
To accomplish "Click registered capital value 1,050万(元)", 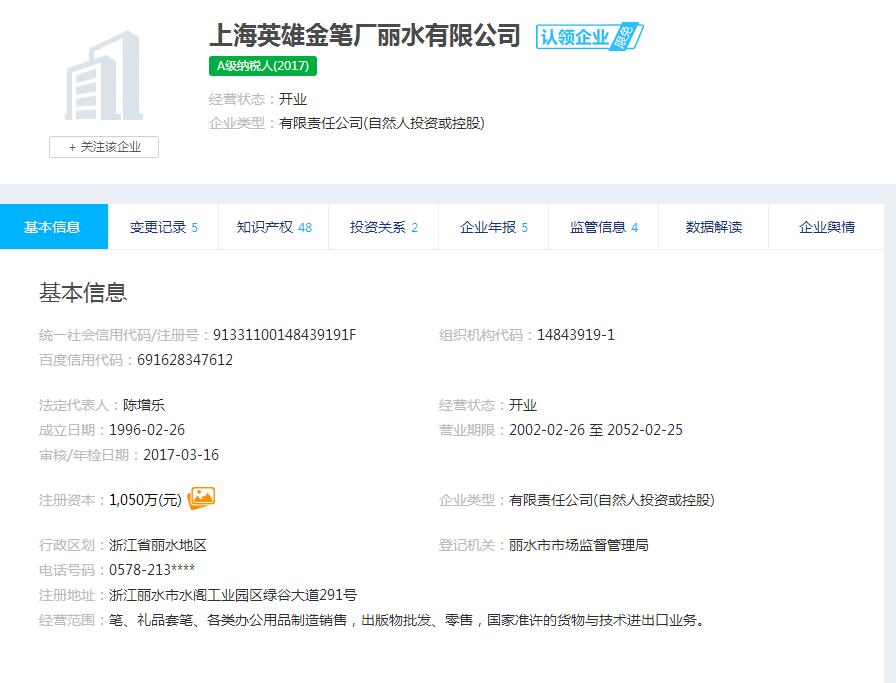I will click(x=145, y=500).
